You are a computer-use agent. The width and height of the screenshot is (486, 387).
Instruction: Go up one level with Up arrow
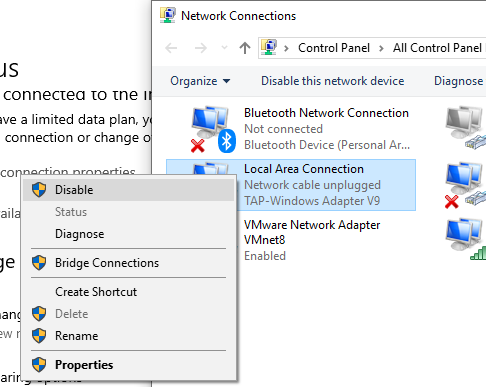pyautogui.click(x=245, y=48)
